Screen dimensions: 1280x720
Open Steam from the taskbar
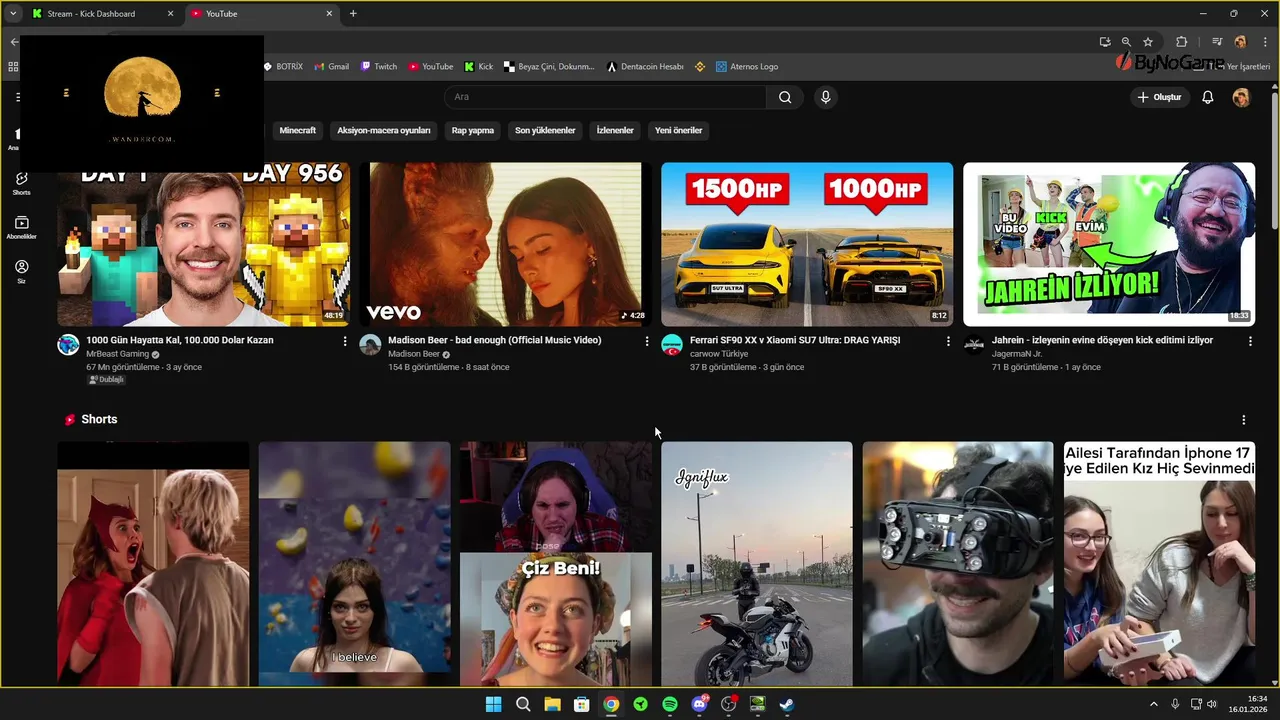point(788,704)
